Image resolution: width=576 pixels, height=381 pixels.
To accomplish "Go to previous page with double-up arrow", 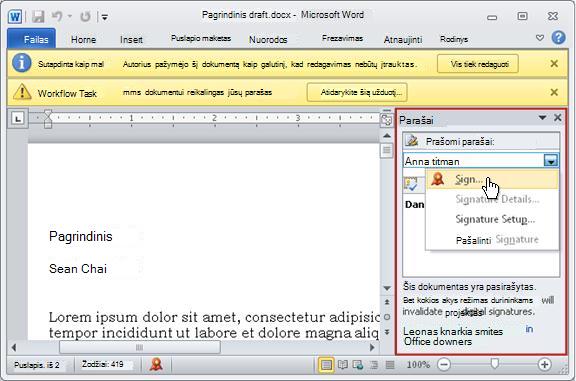I will (x=387, y=302).
